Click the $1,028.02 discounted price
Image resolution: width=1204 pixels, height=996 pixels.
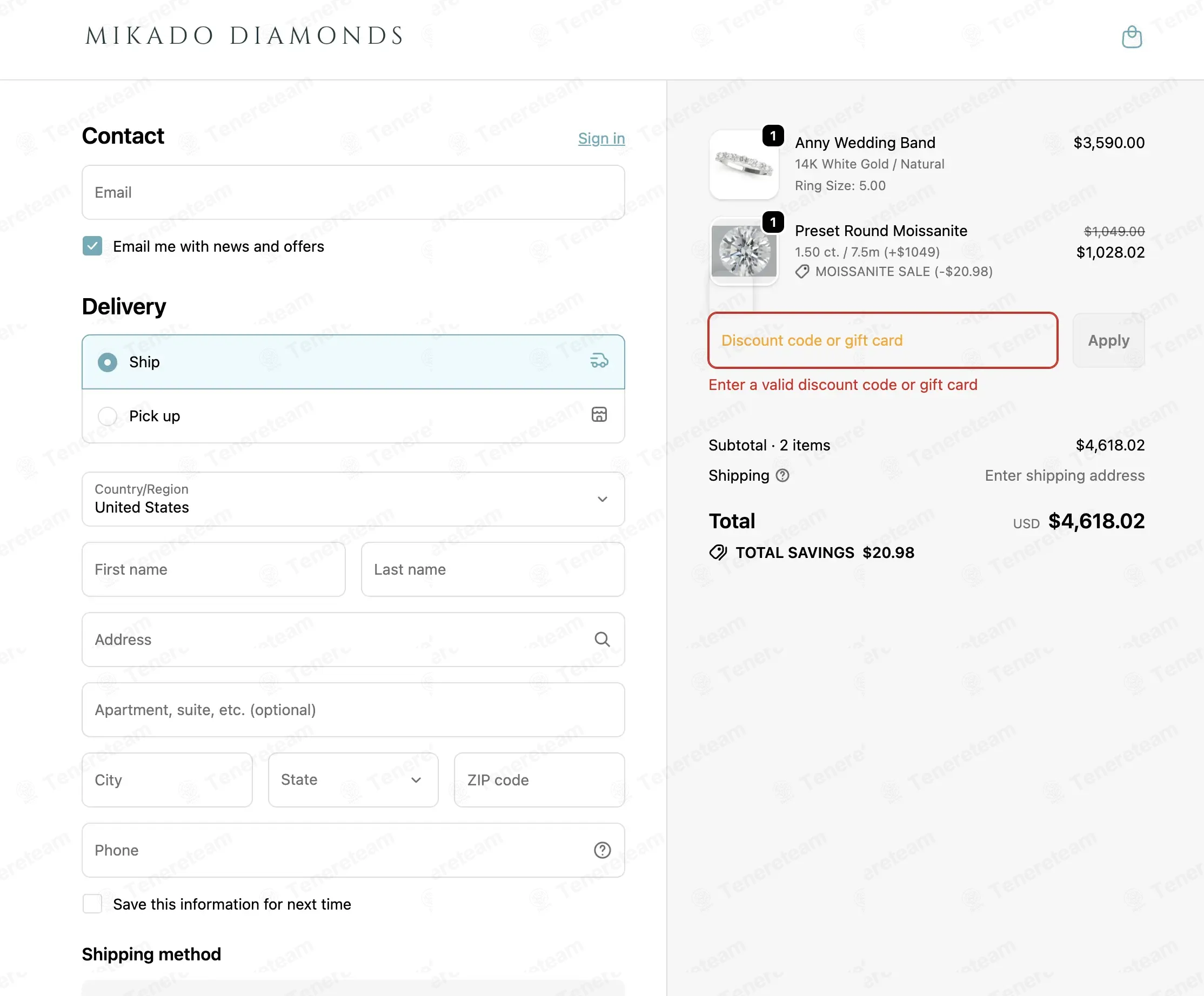tap(1111, 253)
